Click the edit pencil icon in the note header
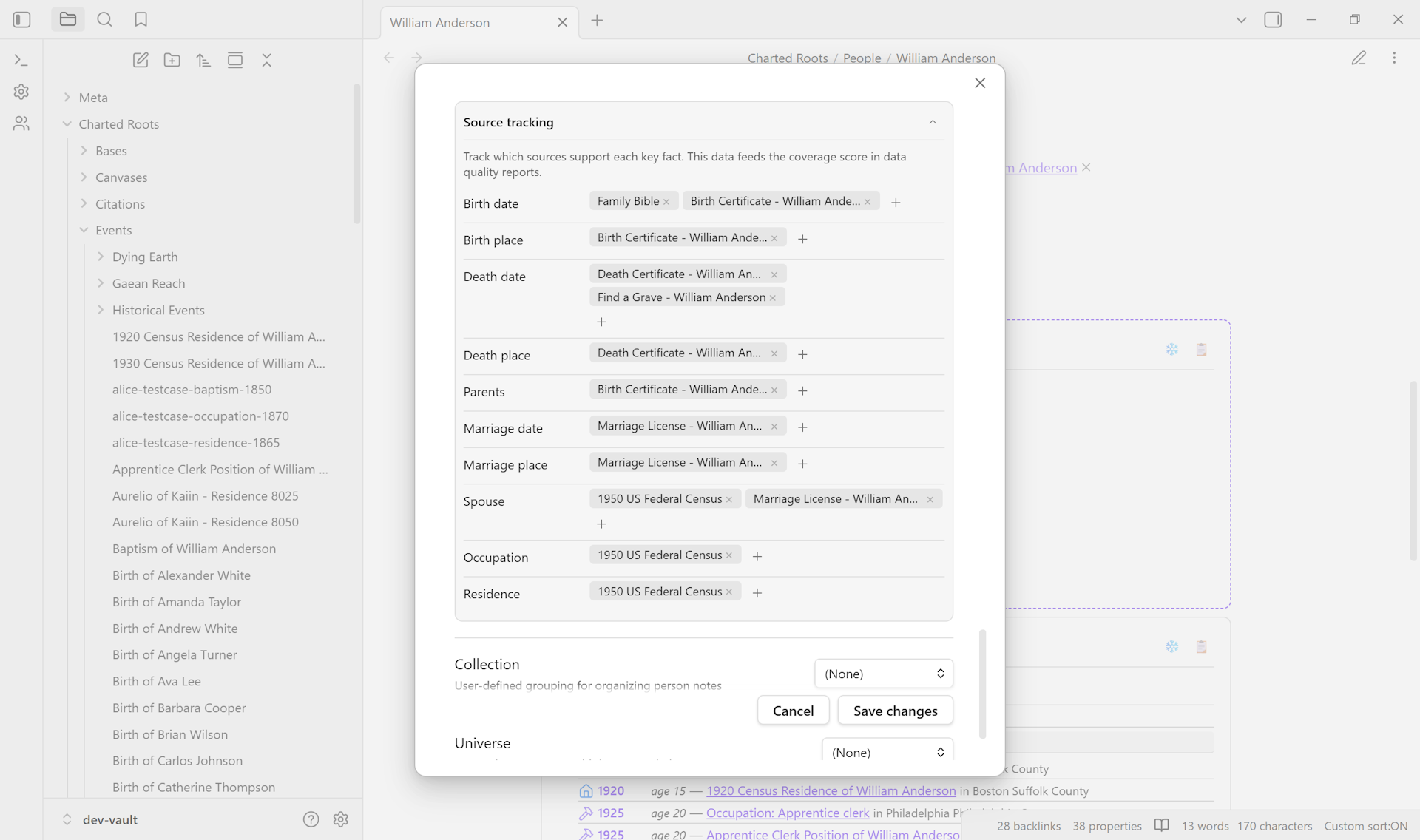Screen dimensions: 1420x840 1359,58
